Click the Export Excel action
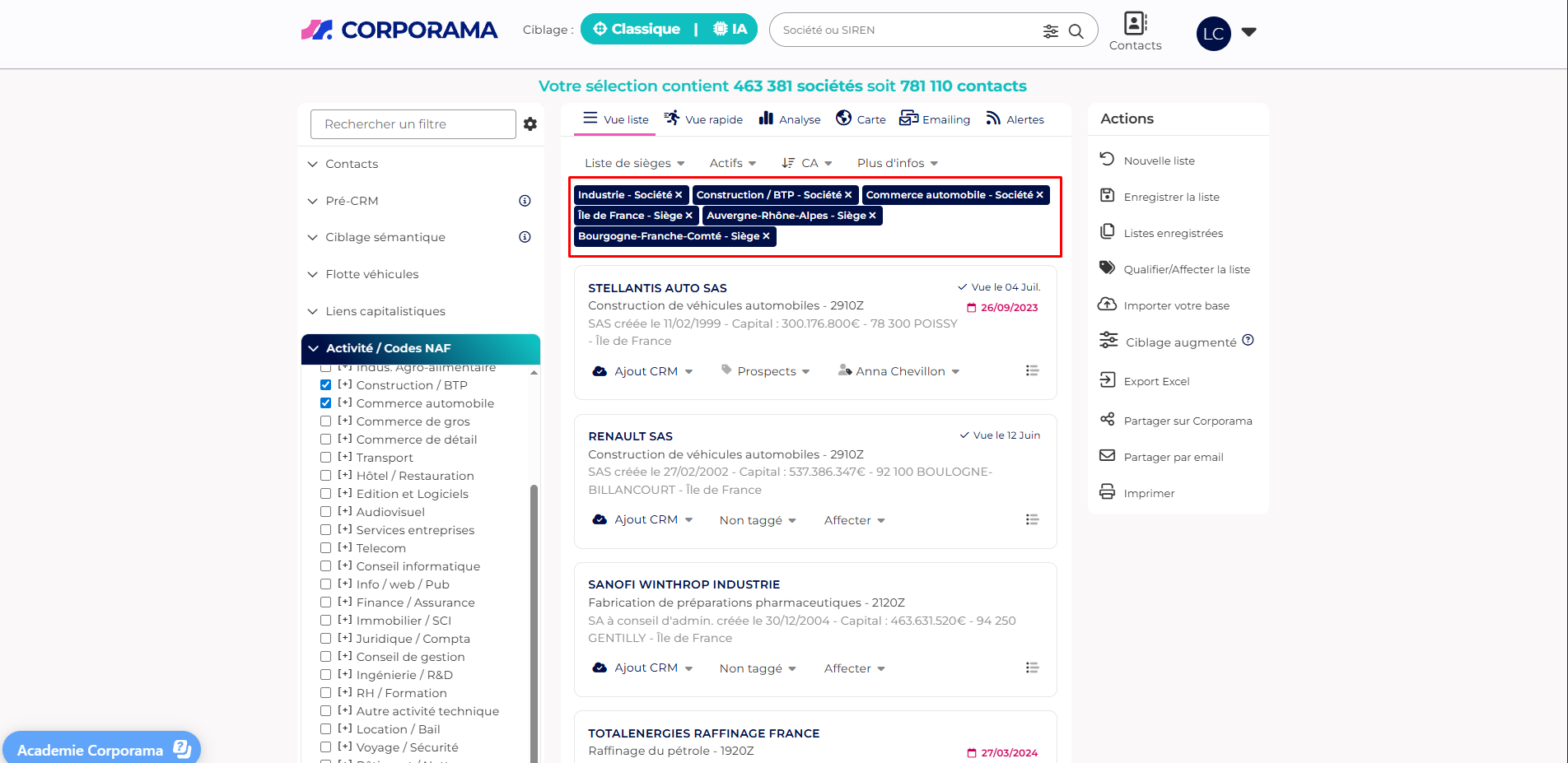Screen dimensions: 1568x763 [x=1156, y=381]
